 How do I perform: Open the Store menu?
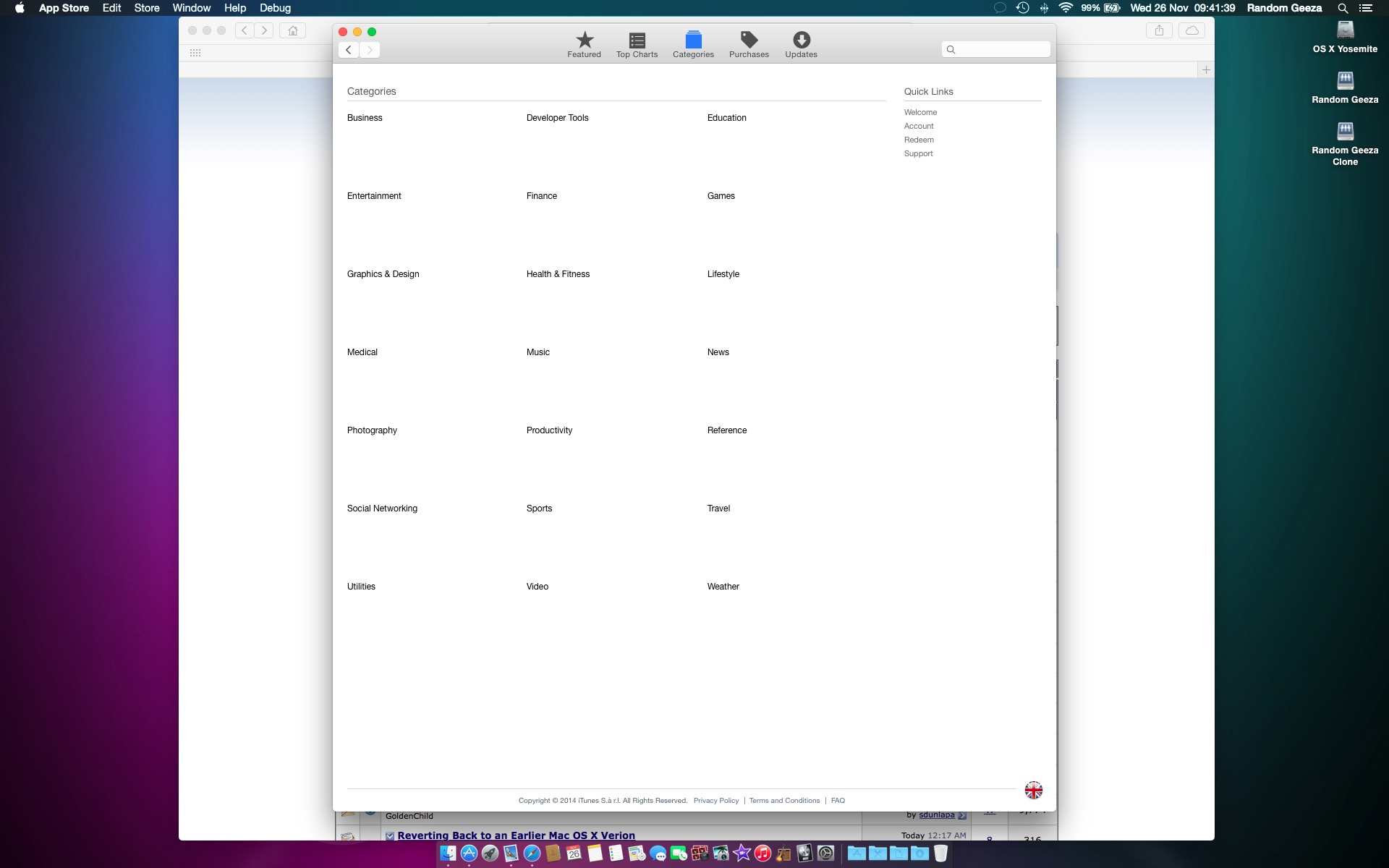147,8
